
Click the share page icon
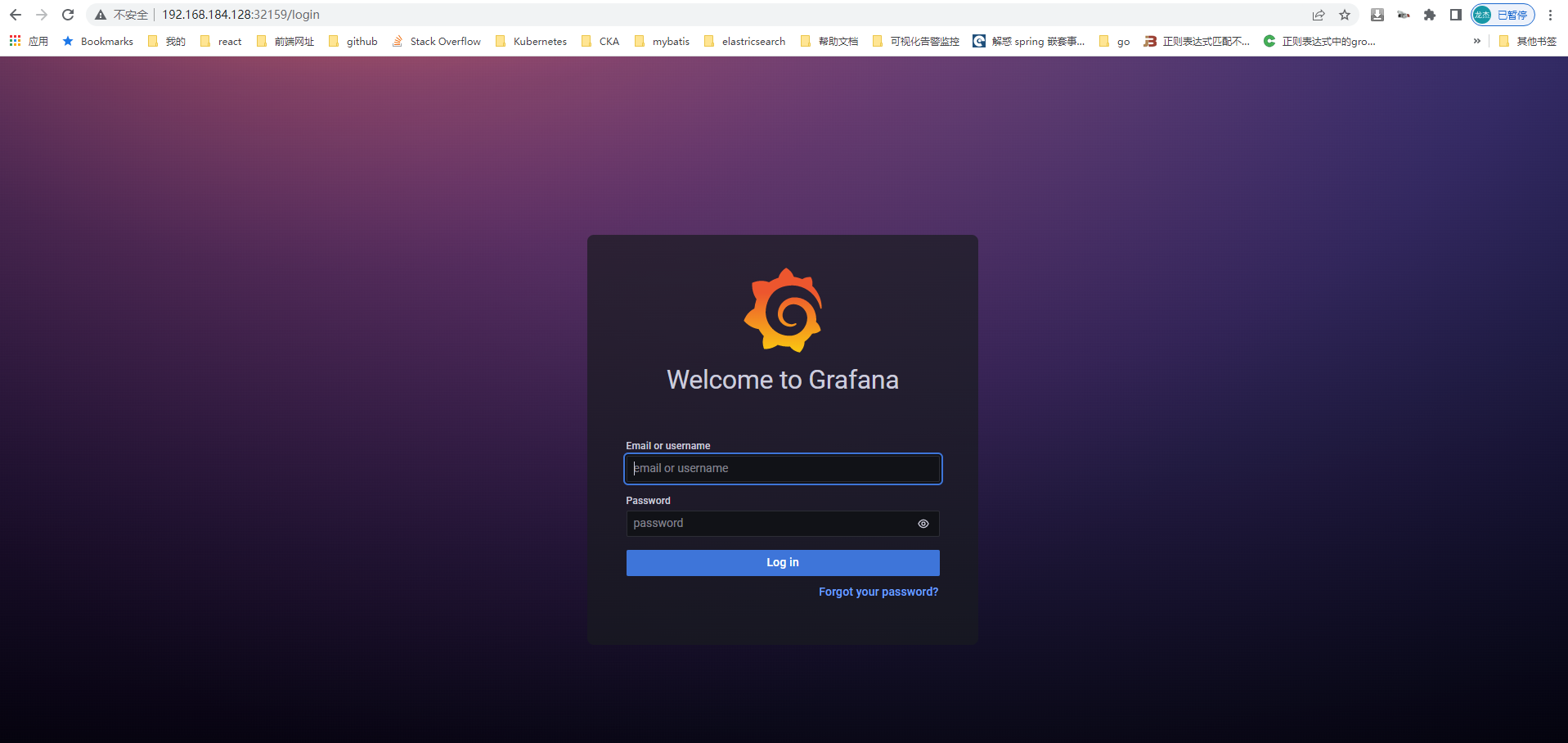pyautogui.click(x=1319, y=15)
